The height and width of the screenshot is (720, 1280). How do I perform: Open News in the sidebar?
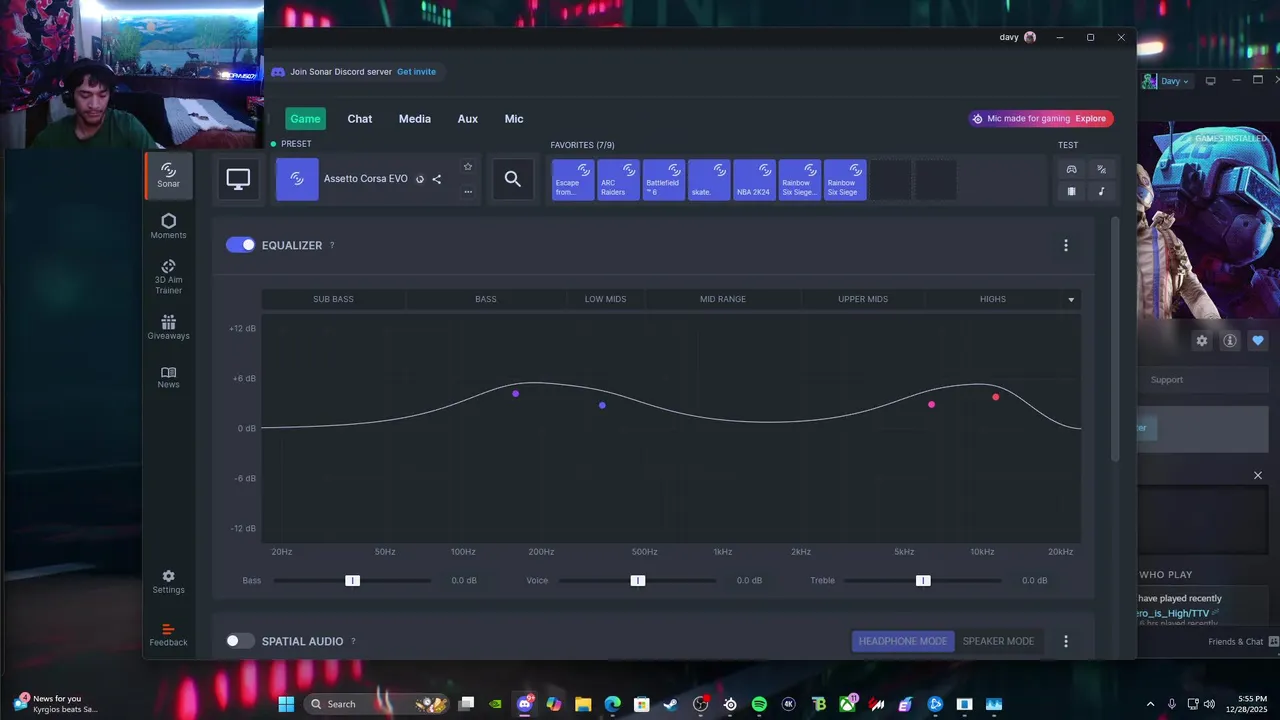tap(168, 377)
